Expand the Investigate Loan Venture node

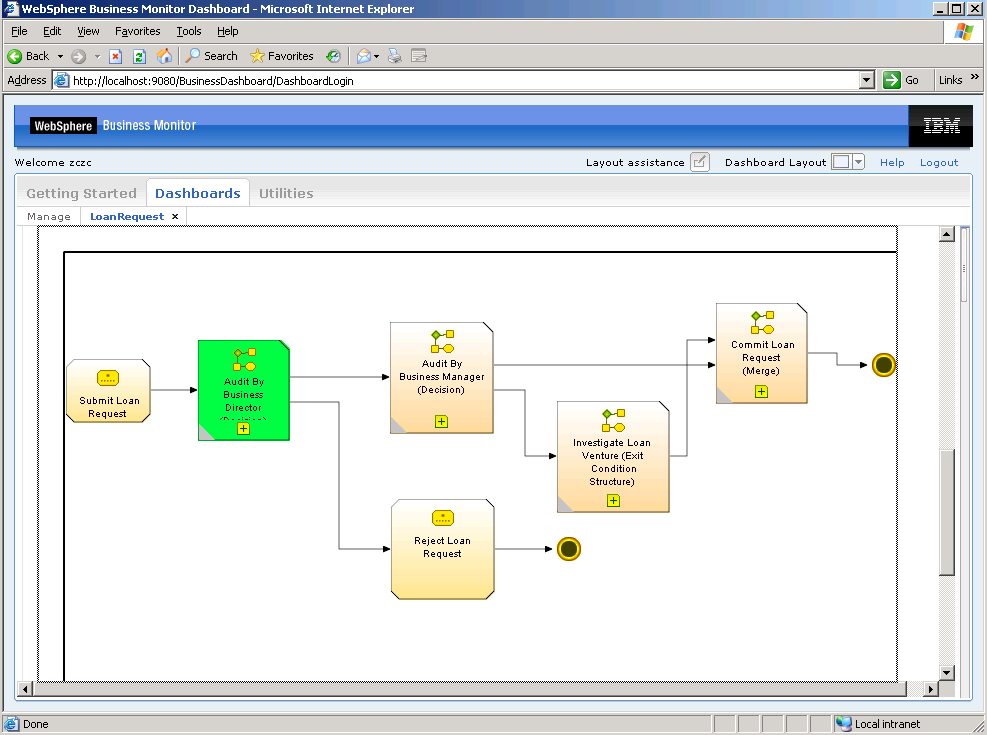[613, 500]
